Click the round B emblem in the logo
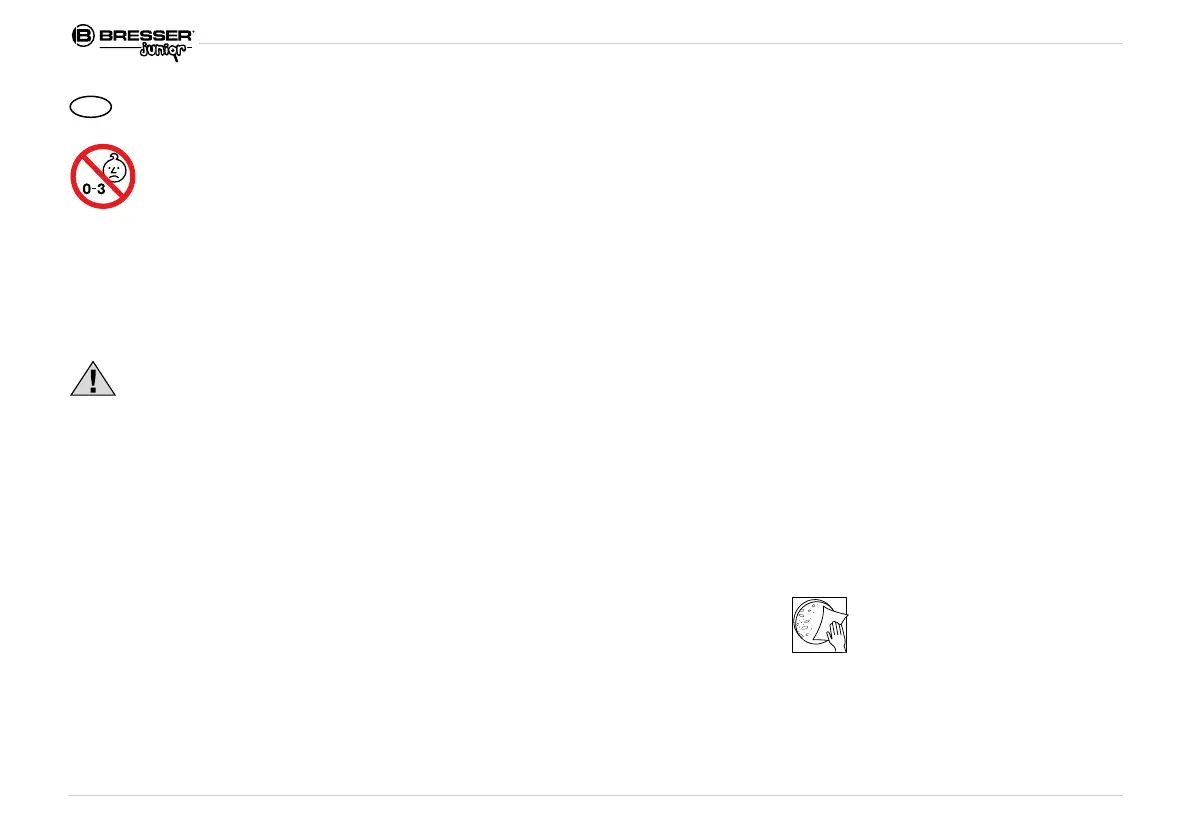 [82, 36]
